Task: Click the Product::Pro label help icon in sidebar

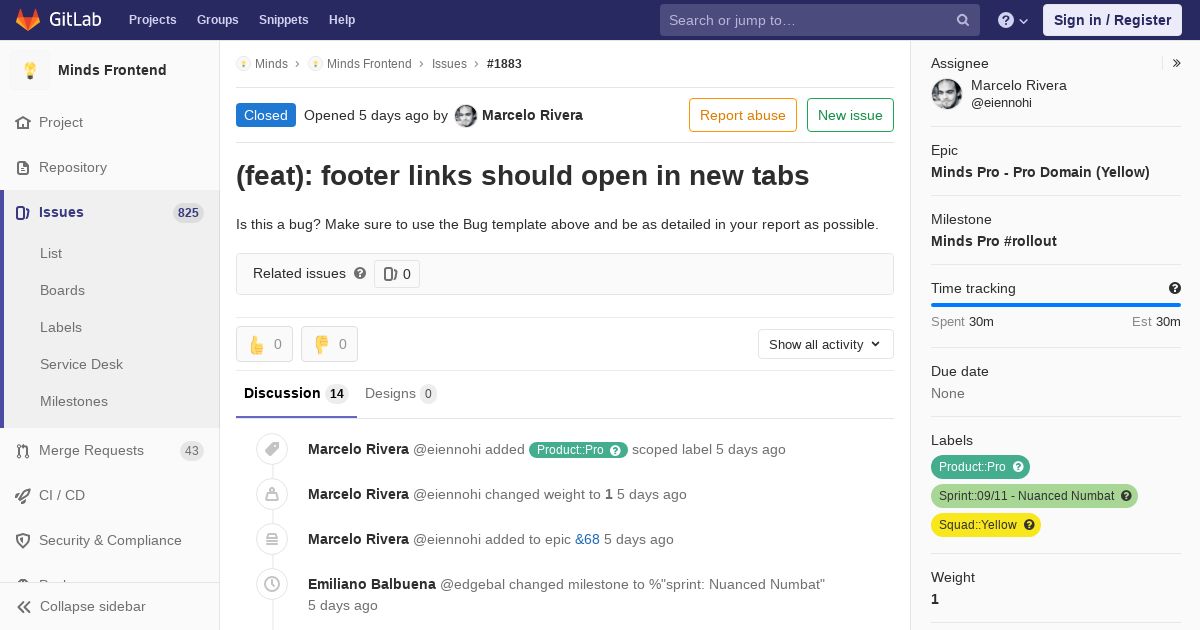Action: click(1018, 467)
